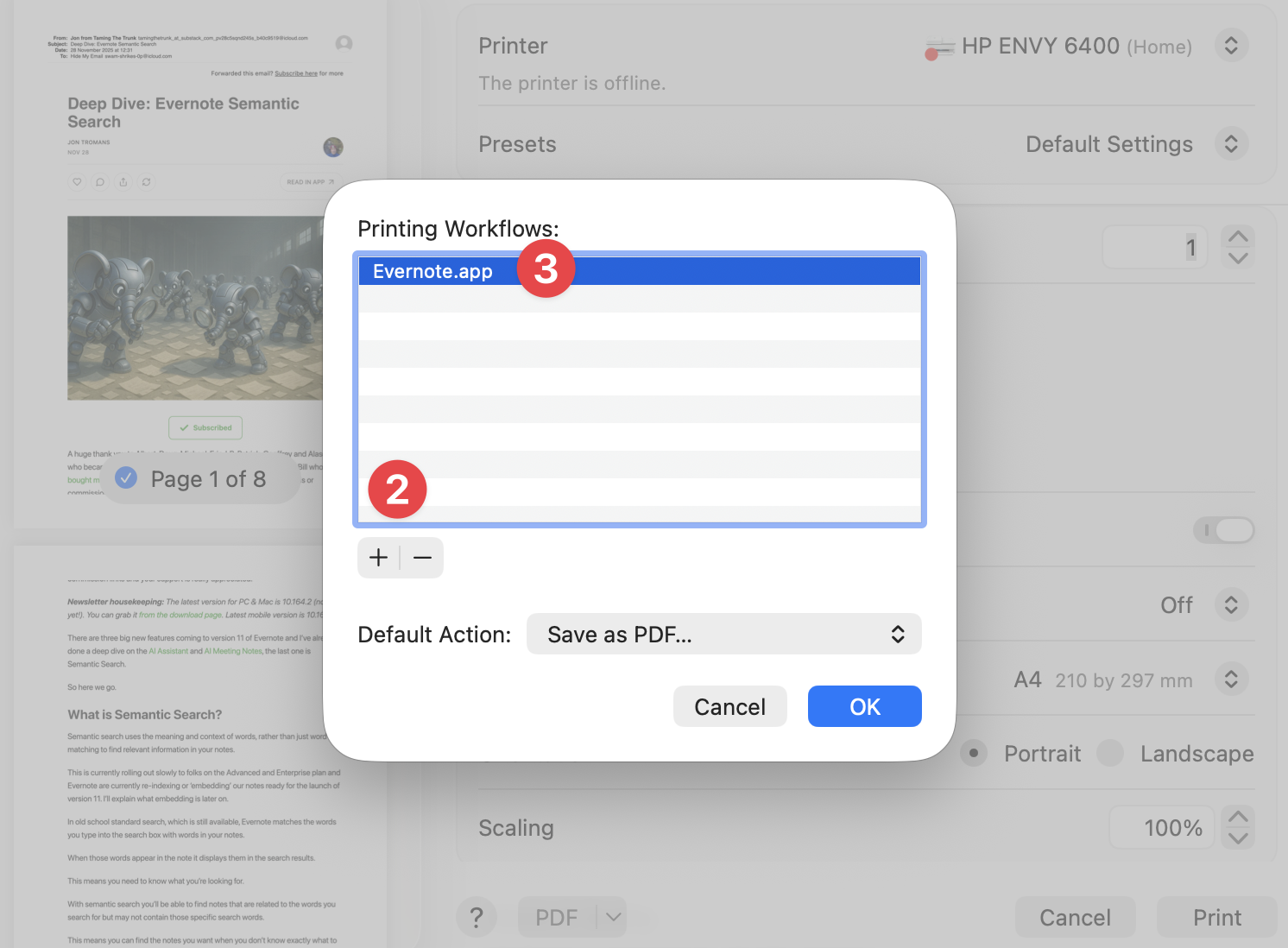Expand the PDF export menu at the bottom
1288x948 pixels.
tap(613, 917)
